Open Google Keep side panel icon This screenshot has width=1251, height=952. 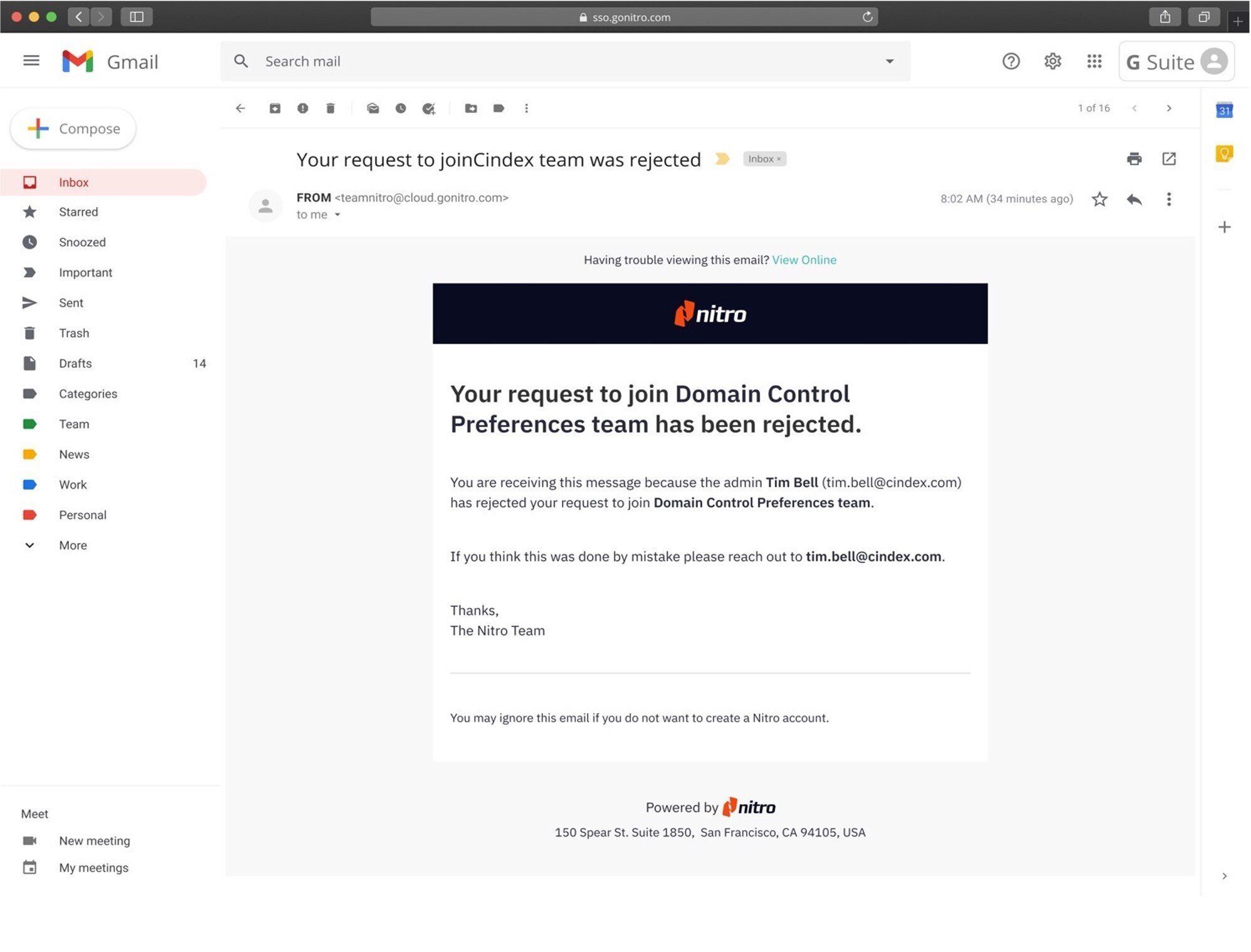tap(1224, 154)
